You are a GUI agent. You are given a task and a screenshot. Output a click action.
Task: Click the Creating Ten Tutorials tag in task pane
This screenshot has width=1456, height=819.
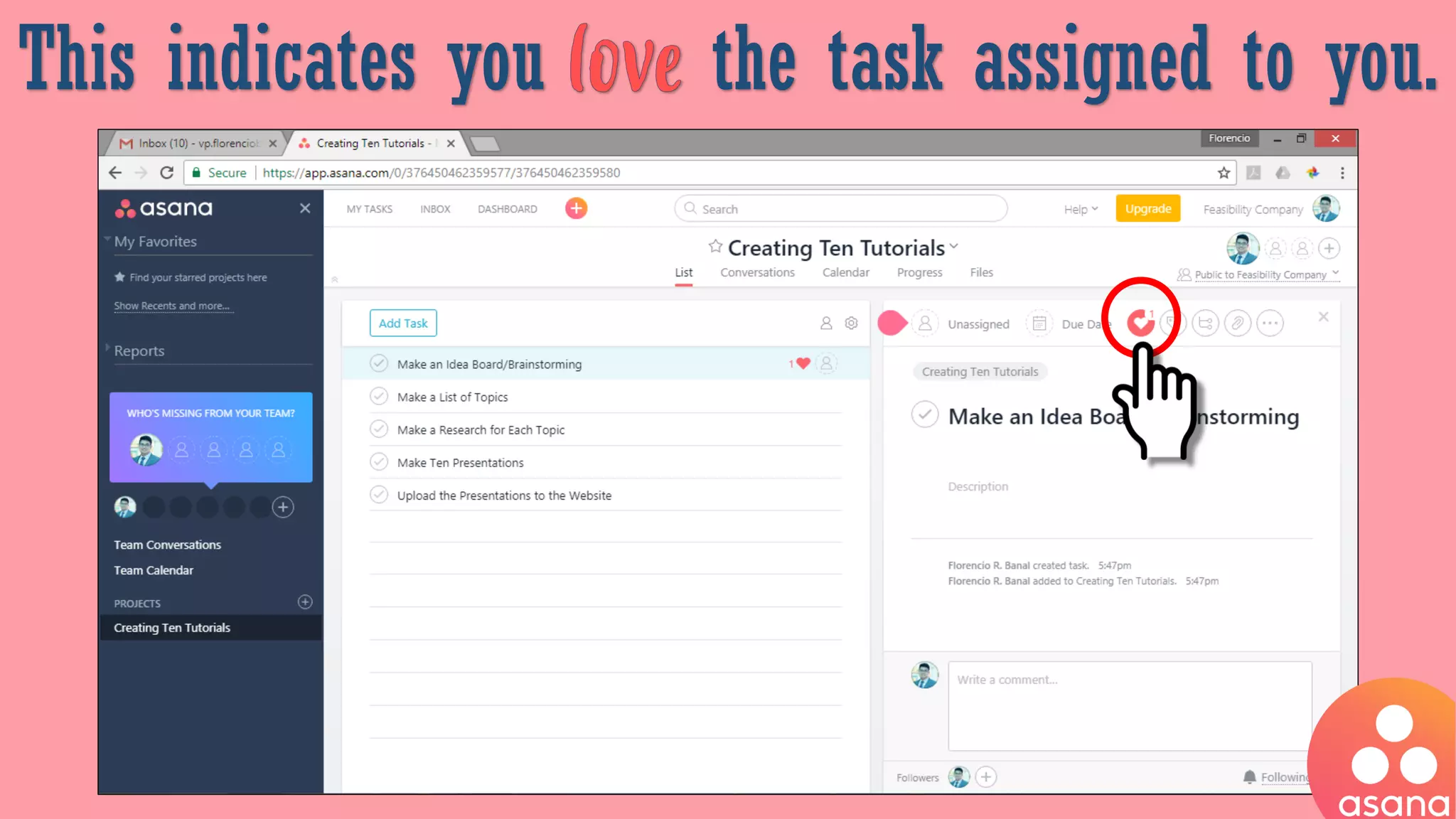click(980, 372)
